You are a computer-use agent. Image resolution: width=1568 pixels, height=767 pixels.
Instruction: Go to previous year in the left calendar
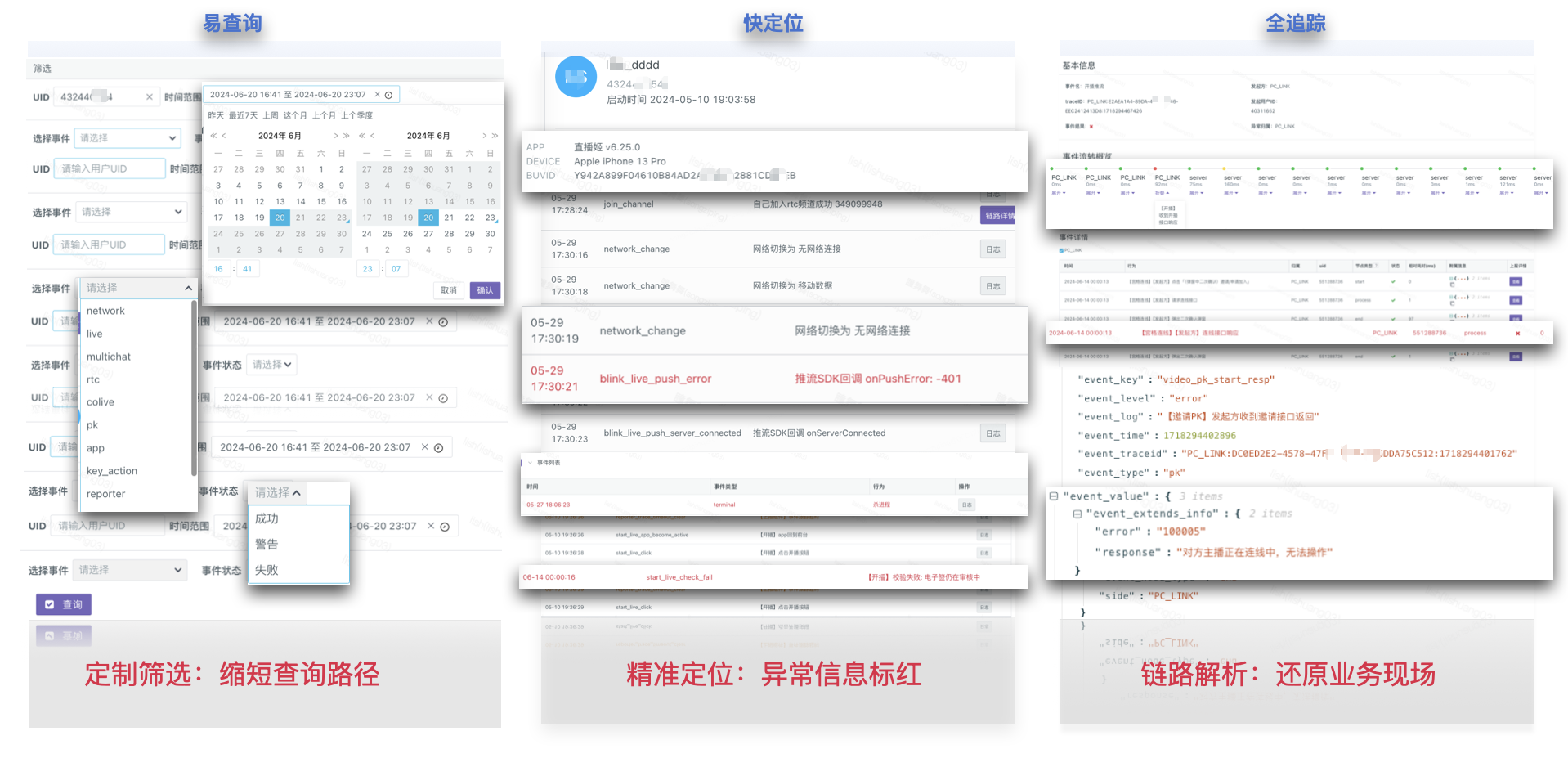click(x=213, y=136)
